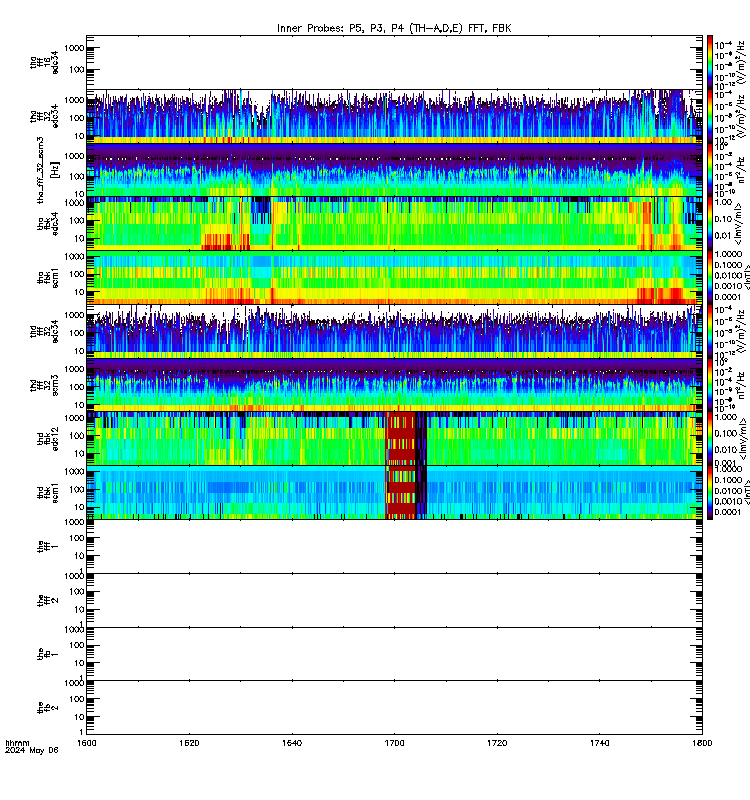The height and width of the screenshot is (800, 750).
Task: Click the 1620 time axis label
Action: 189,743
